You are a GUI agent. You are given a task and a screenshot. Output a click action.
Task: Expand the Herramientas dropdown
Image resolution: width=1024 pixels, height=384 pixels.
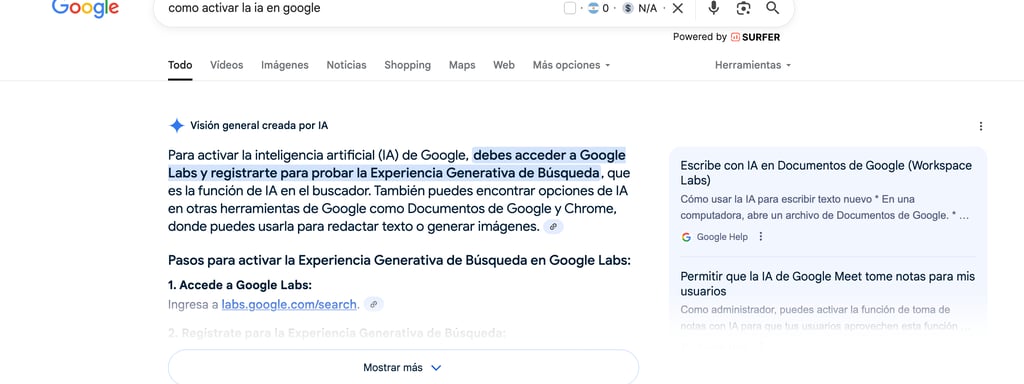pos(753,65)
